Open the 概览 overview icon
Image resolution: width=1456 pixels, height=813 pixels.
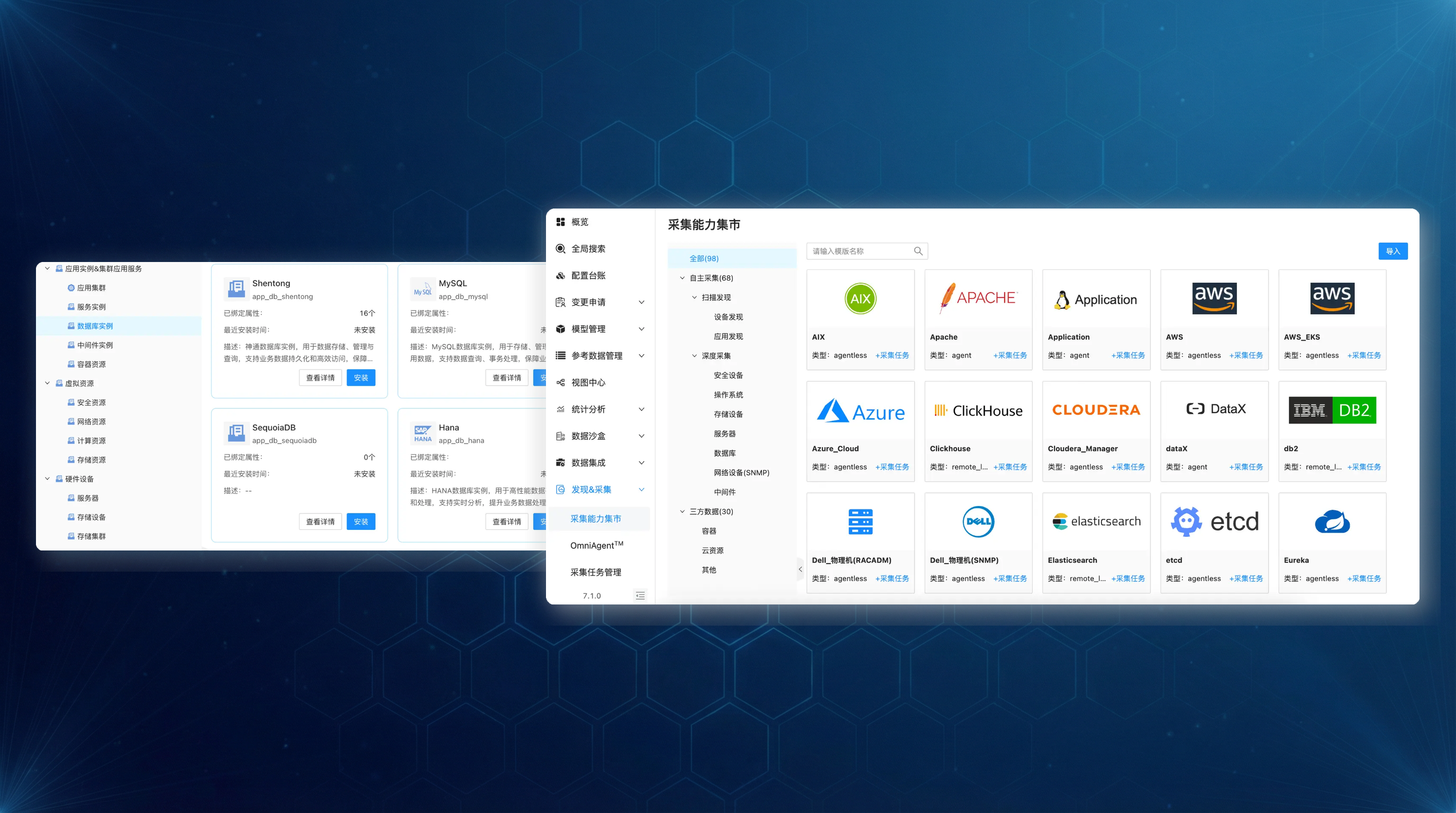[561, 222]
